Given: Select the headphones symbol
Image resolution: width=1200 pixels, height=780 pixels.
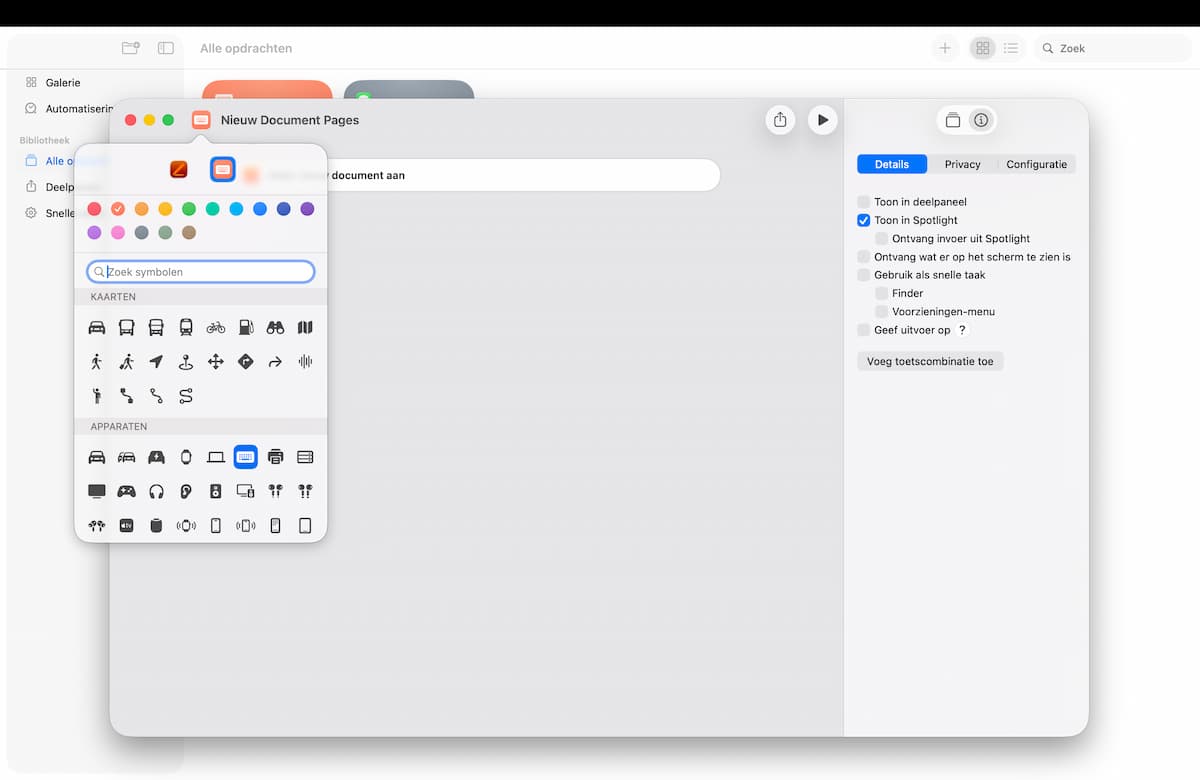Looking at the screenshot, I should click(156, 491).
